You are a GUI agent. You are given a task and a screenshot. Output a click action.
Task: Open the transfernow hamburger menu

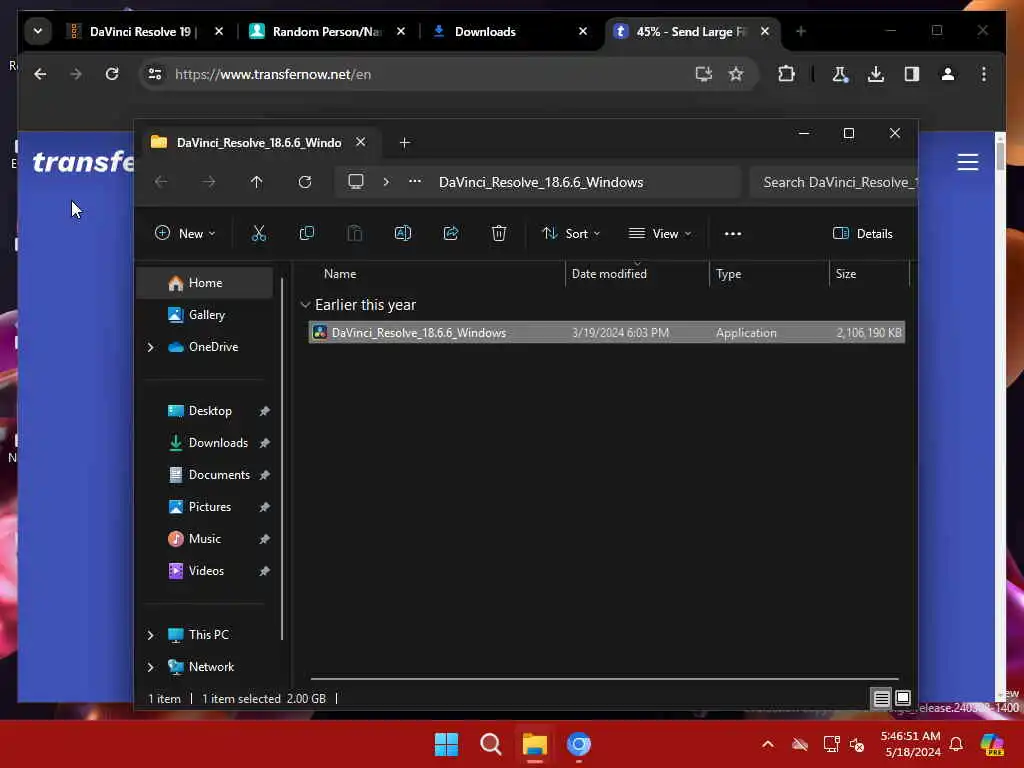[967, 162]
